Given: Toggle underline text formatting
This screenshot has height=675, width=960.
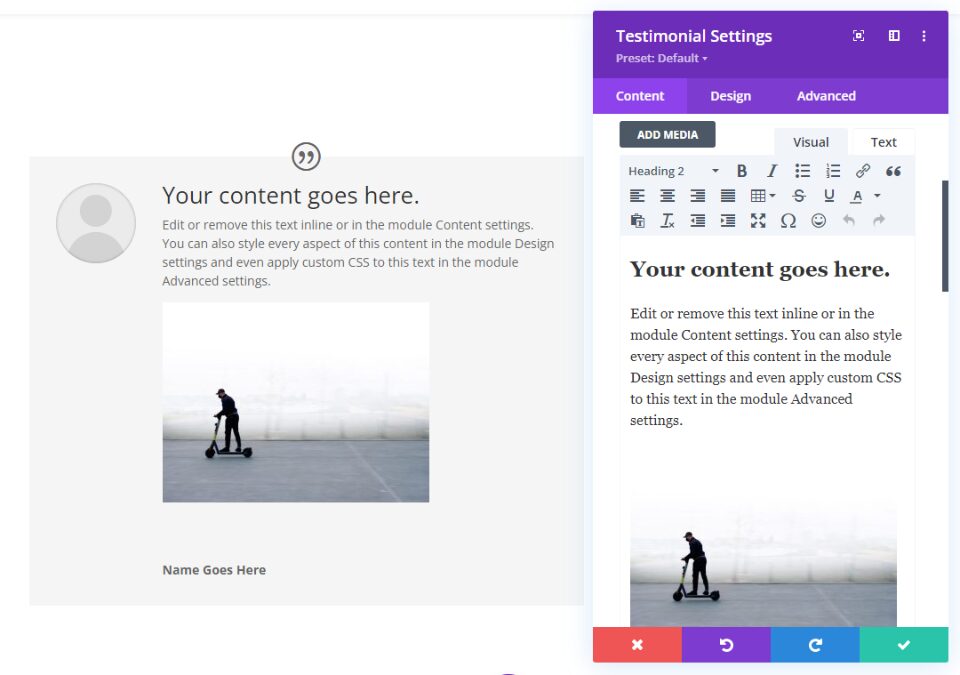Looking at the screenshot, I should click(x=829, y=196).
